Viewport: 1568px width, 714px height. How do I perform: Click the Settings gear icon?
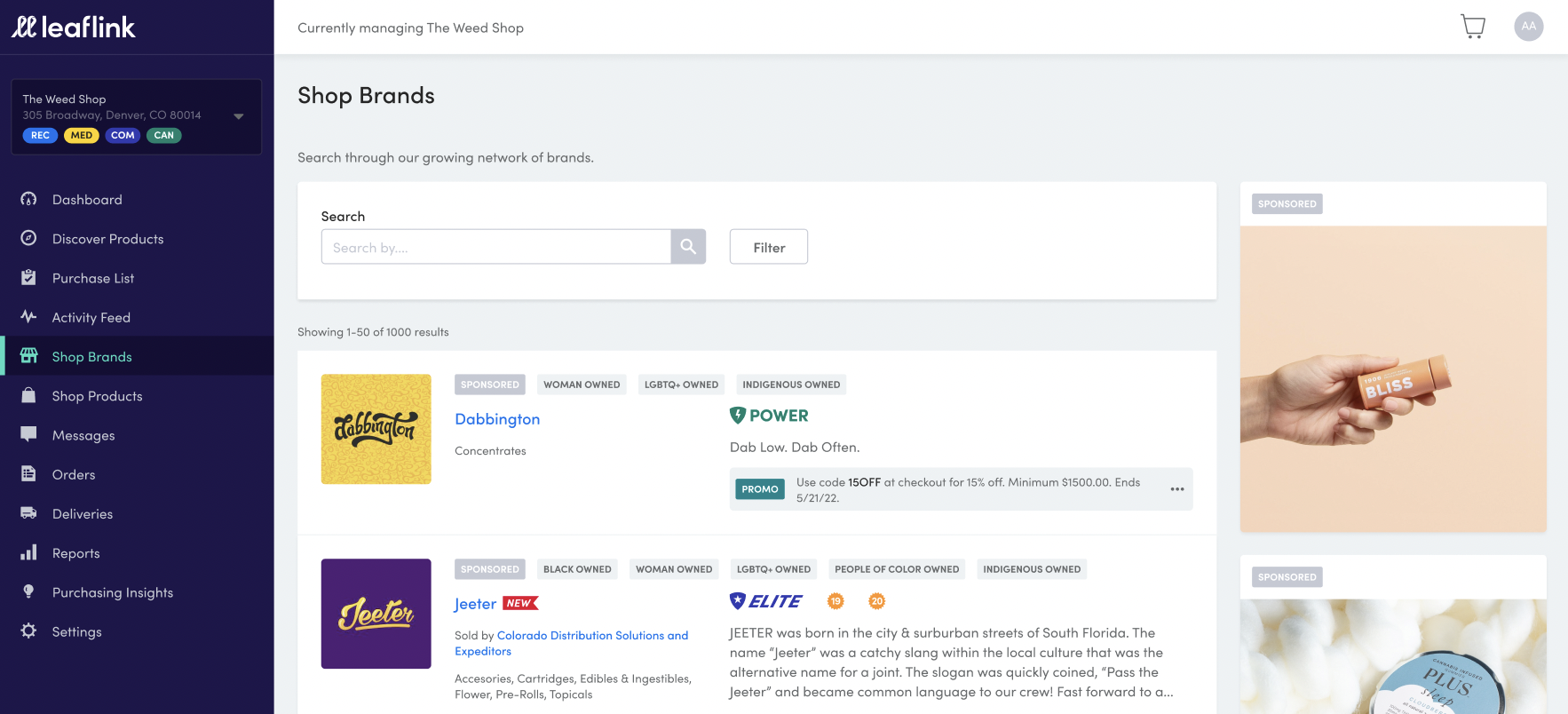pyautogui.click(x=28, y=631)
